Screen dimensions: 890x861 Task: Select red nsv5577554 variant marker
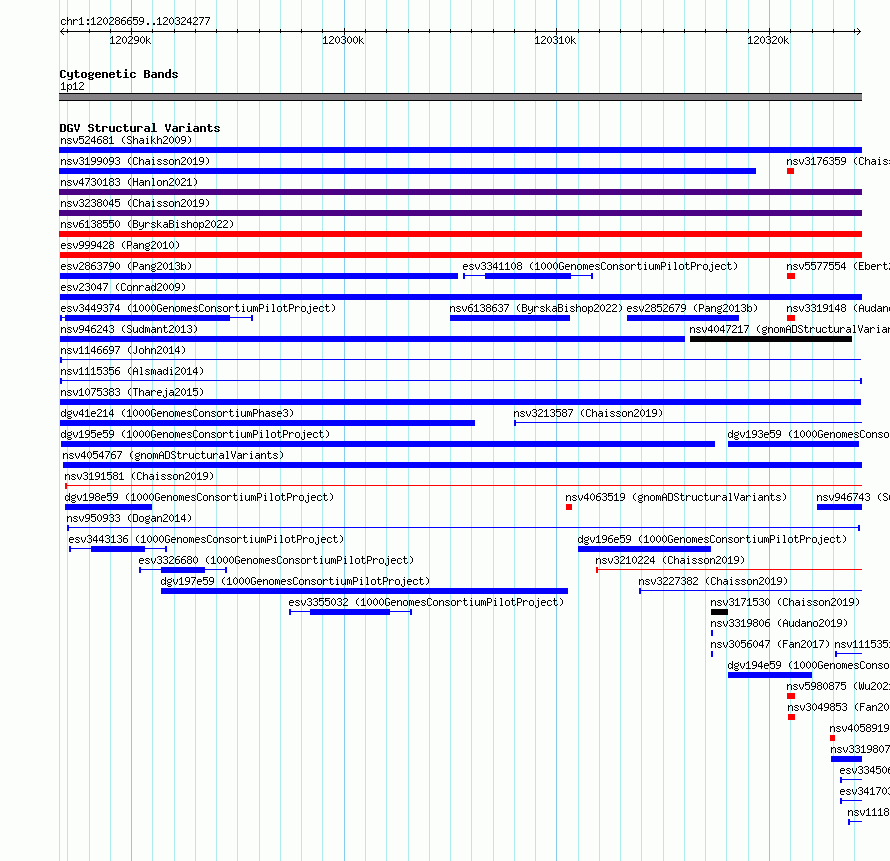[791, 276]
